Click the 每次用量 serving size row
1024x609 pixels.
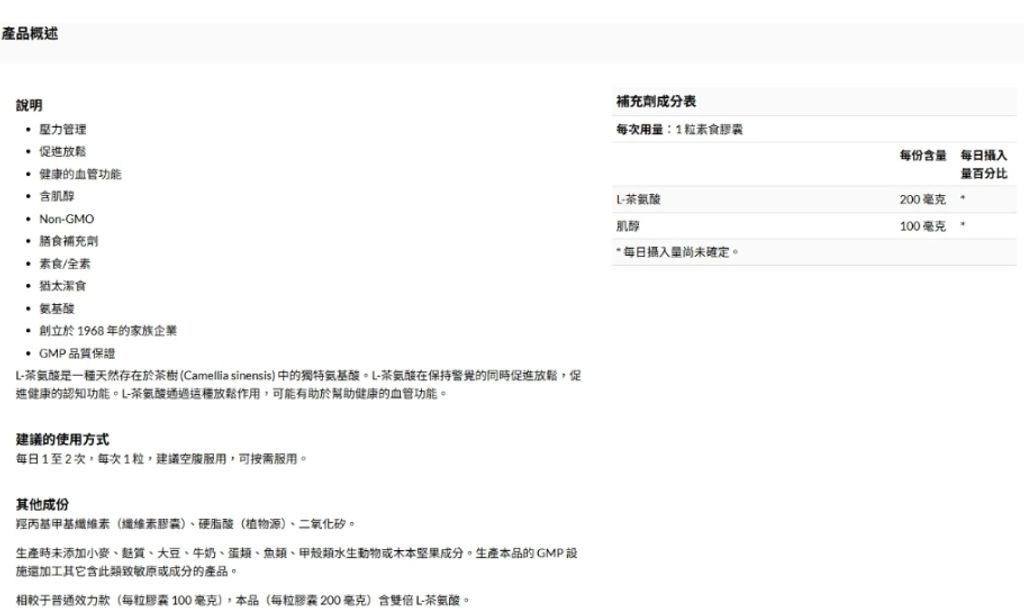[x=679, y=130]
